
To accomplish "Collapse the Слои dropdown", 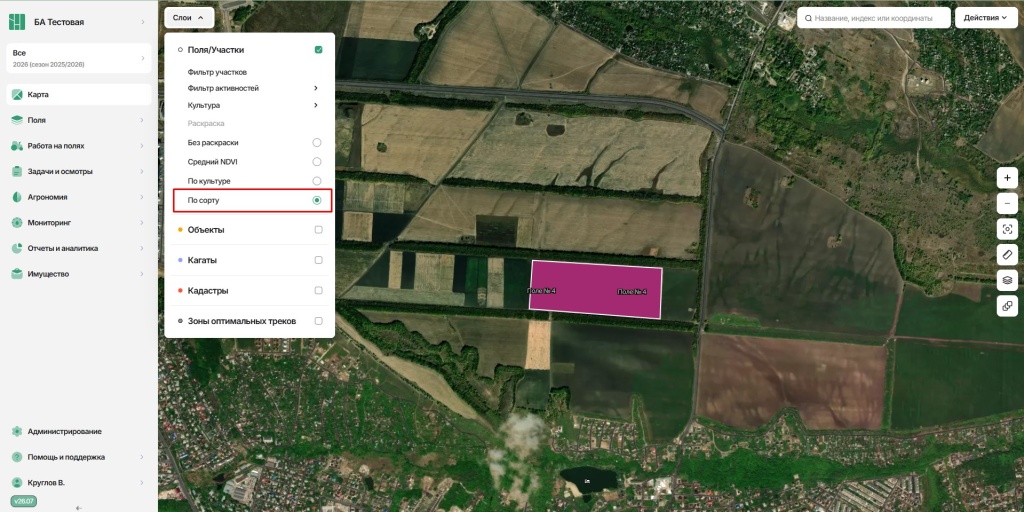I will 189,18.
